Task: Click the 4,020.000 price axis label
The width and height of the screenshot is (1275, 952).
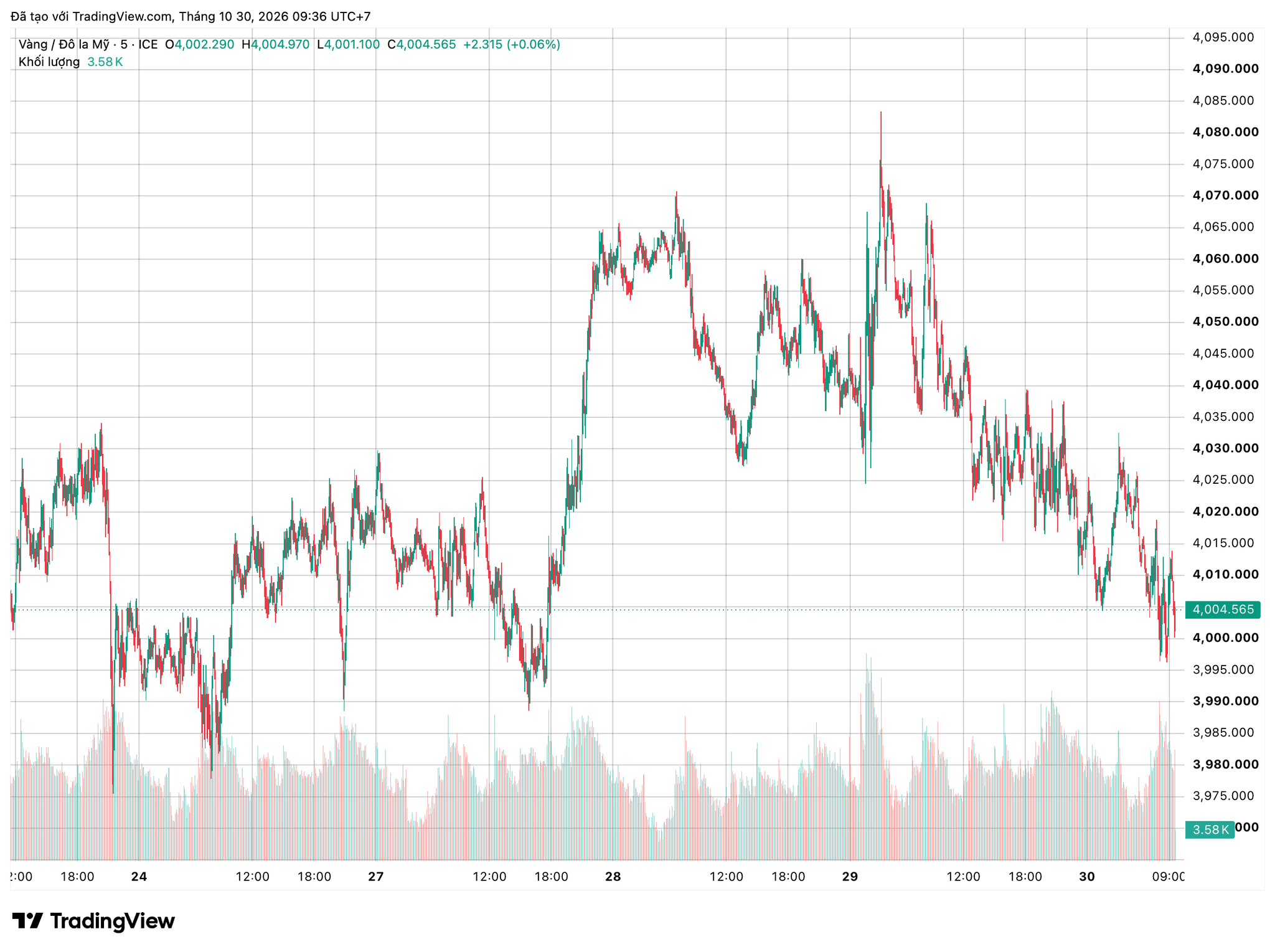Action: pyautogui.click(x=1225, y=512)
